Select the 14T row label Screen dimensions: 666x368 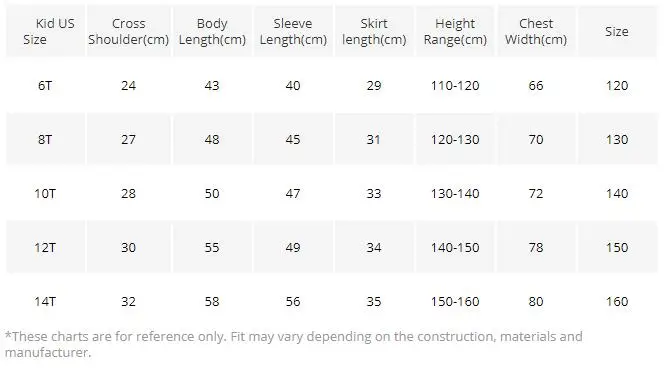point(45,302)
